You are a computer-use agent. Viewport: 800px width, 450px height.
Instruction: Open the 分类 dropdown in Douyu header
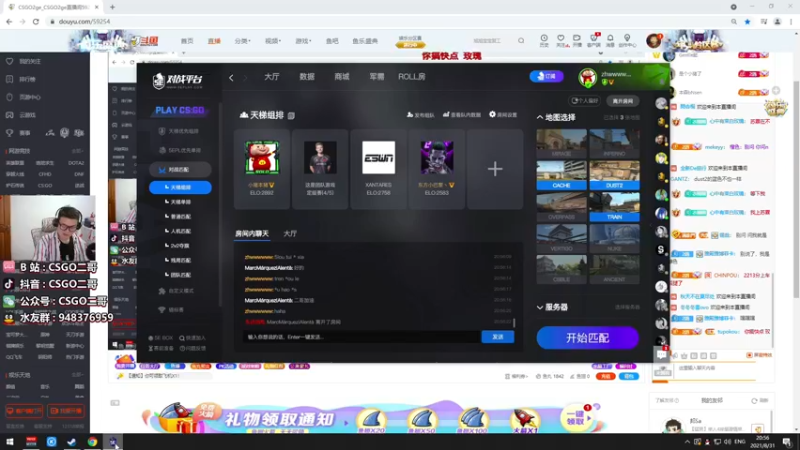pos(242,41)
